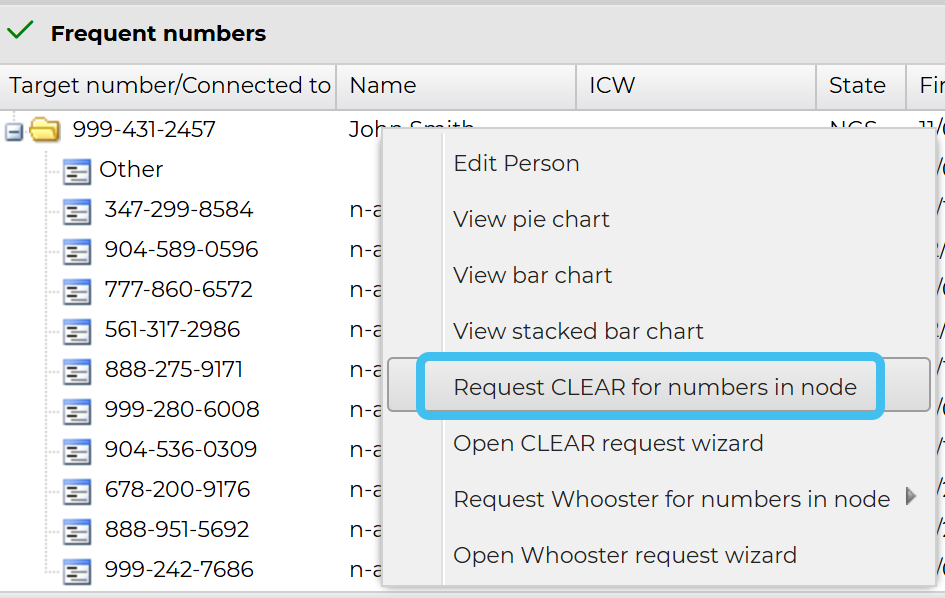945x598 pixels.
Task: Click the folder icon beside 999-431-2457
Action: (45, 130)
